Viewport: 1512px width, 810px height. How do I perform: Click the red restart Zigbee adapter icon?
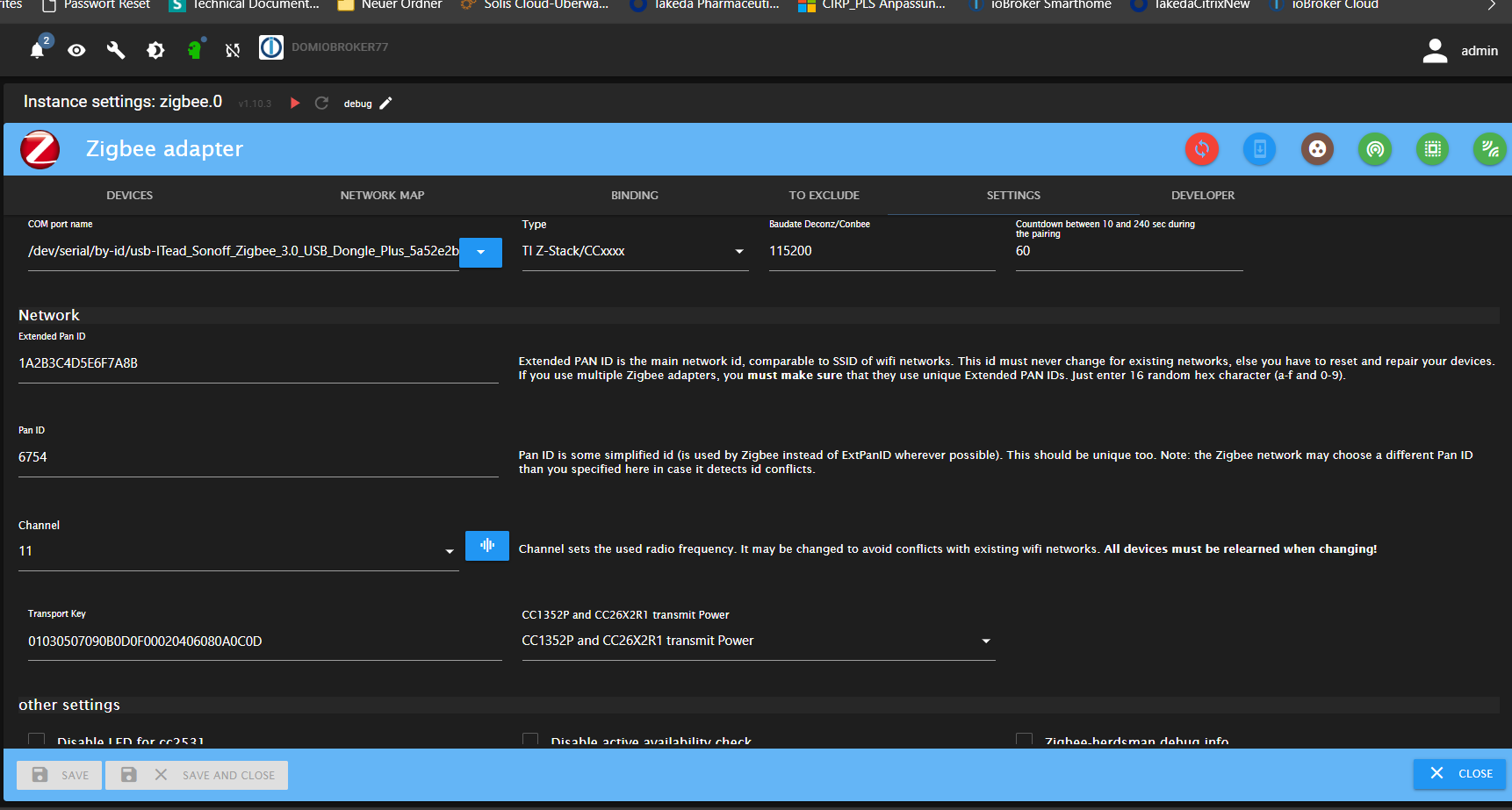1201,149
